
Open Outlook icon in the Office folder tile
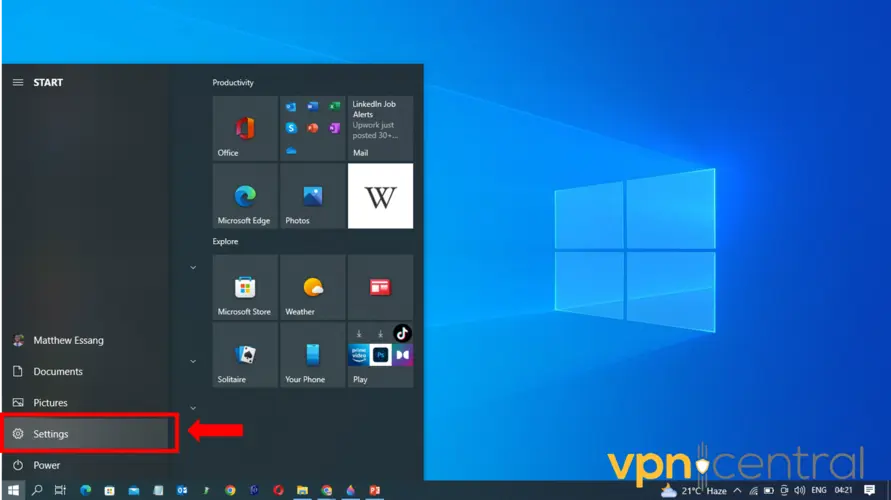[291, 106]
